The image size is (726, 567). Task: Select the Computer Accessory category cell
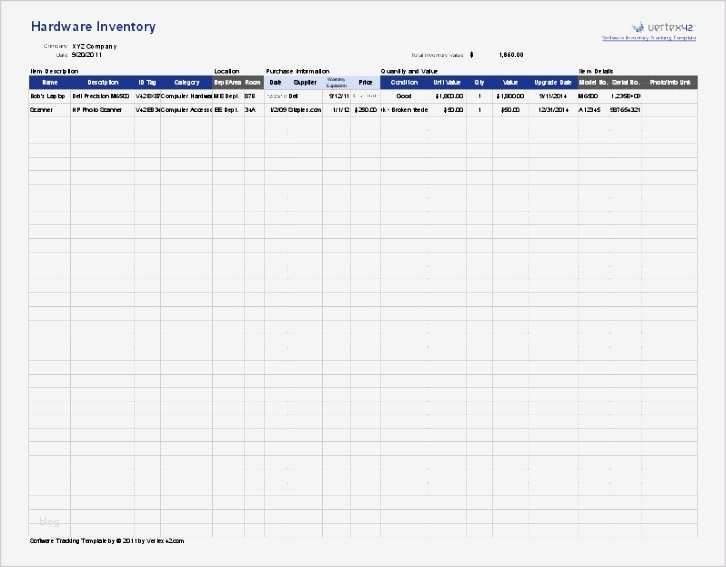coord(187,110)
